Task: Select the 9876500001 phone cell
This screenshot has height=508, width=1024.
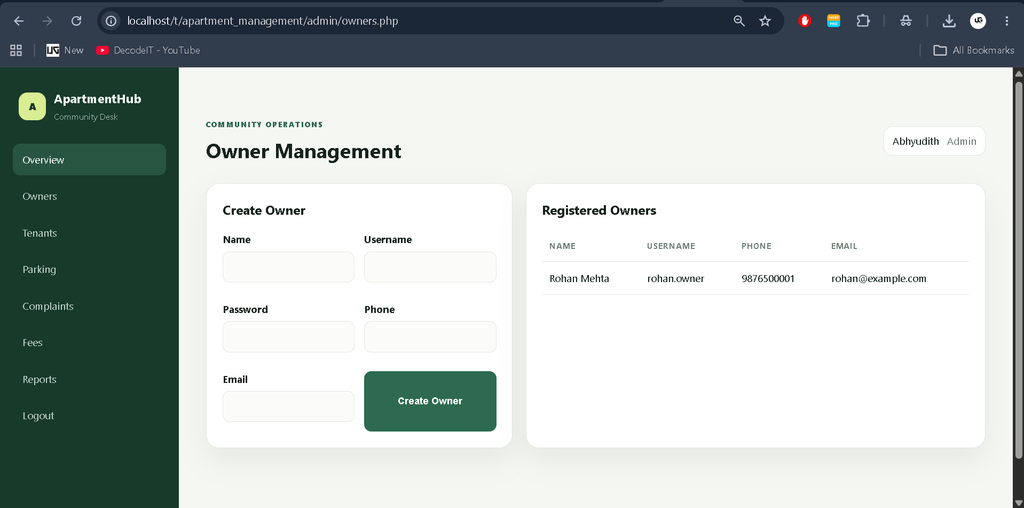Action: pos(768,278)
